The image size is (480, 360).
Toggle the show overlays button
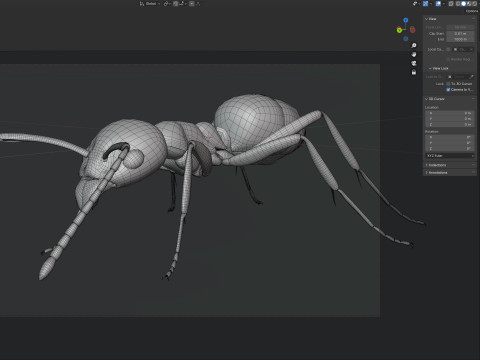click(438, 4)
